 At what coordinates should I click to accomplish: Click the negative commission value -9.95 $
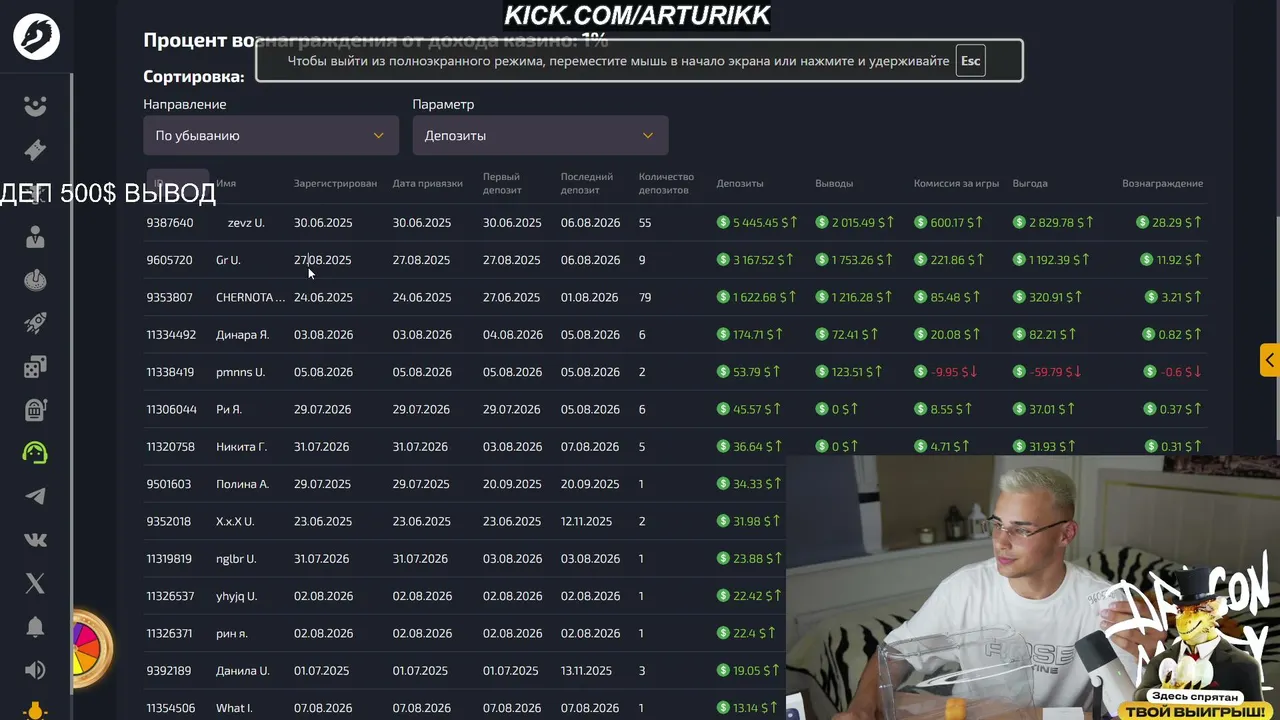click(946, 372)
